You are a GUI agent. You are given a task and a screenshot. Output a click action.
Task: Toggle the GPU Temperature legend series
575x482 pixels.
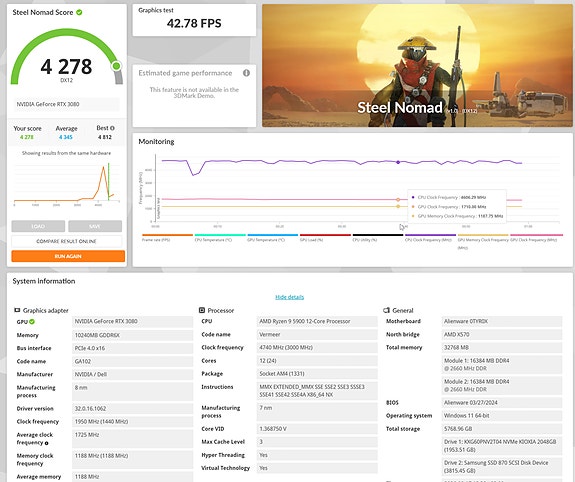[x=272, y=237]
